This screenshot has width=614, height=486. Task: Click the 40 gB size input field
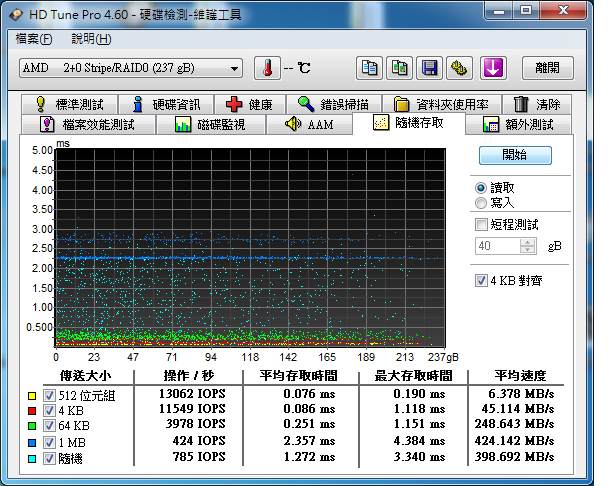pyautogui.click(x=498, y=246)
